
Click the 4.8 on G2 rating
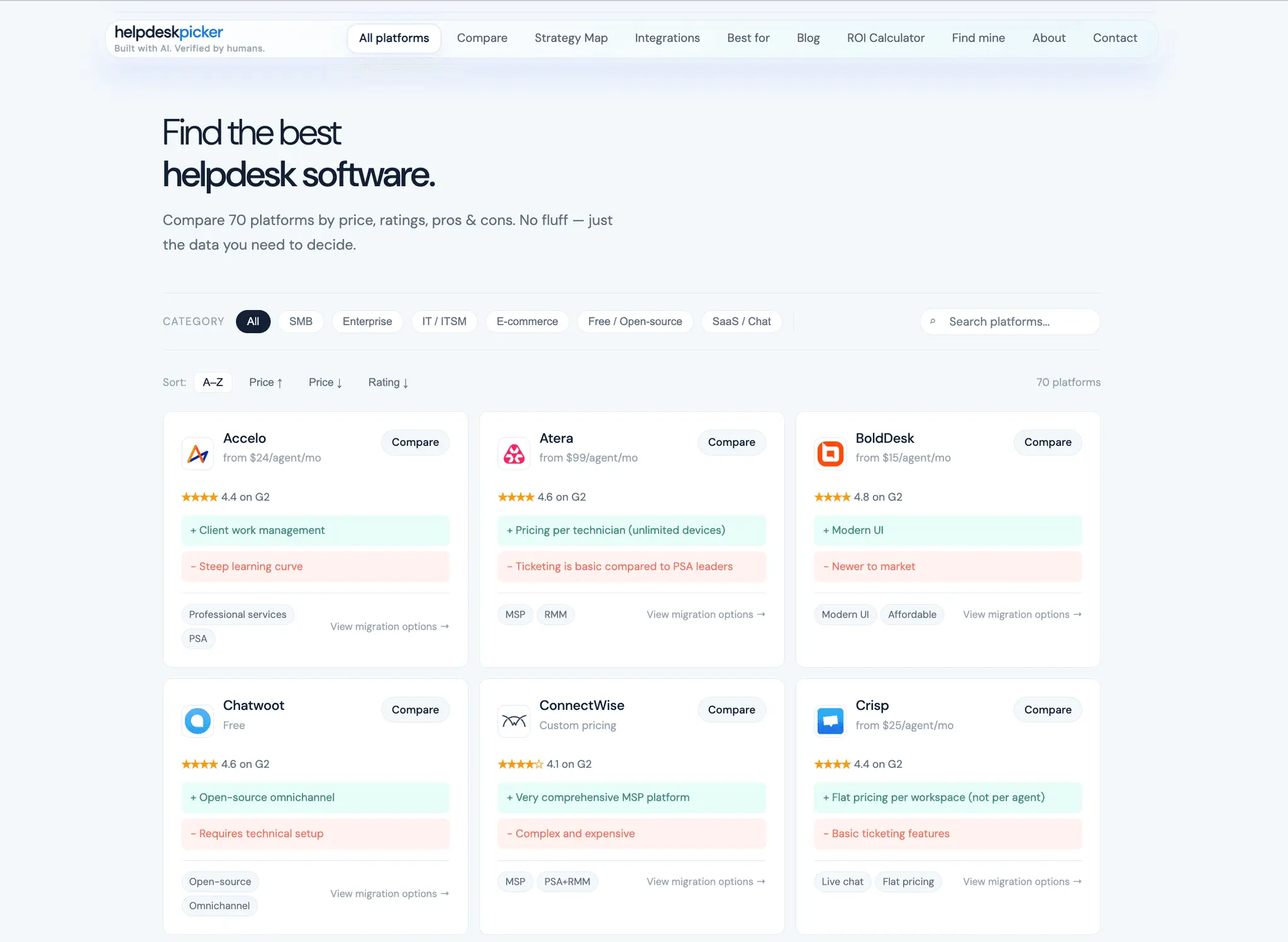coord(858,497)
